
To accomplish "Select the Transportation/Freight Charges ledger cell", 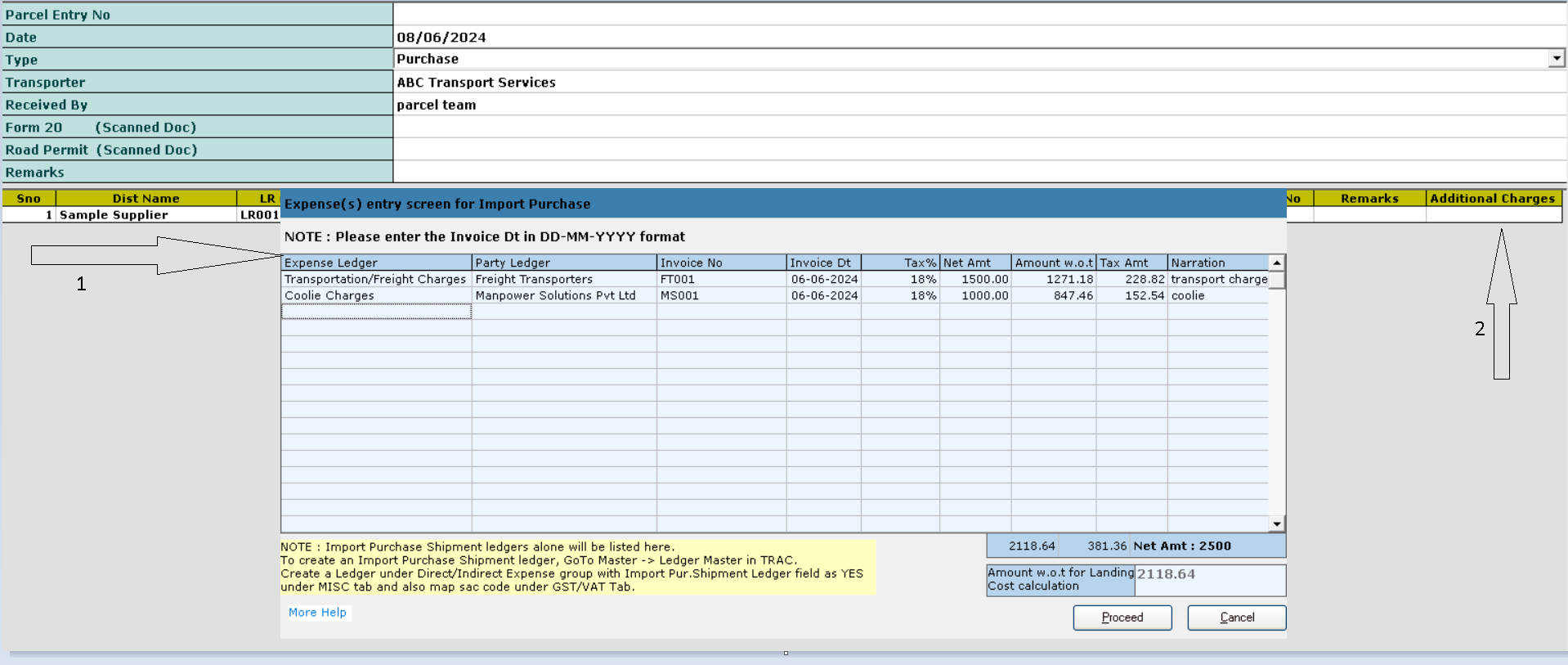I will click(x=376, y=279).
